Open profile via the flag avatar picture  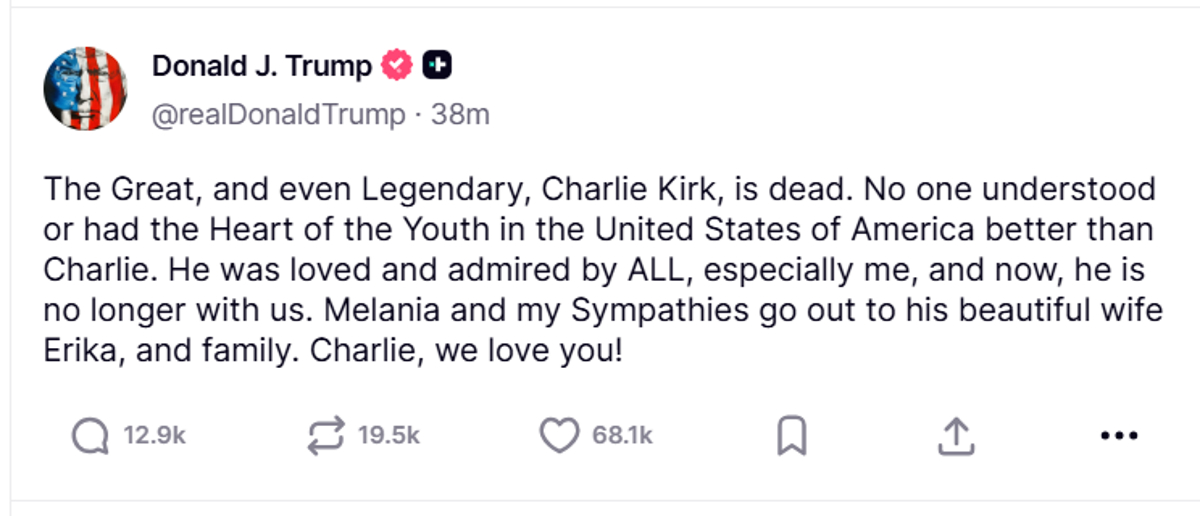85,88
